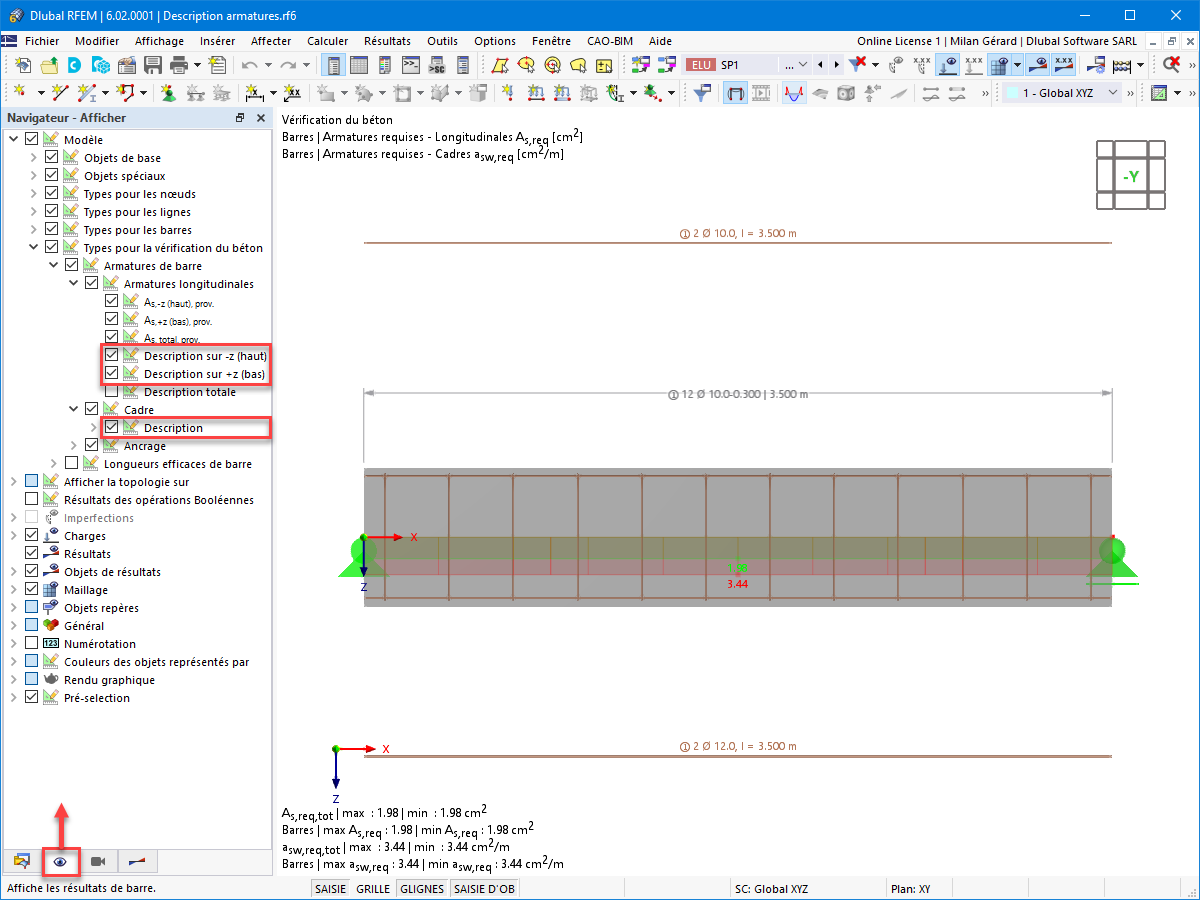Viewport: 1200px width, 900px height.
Task: Activate the undo icon
Action: (250, 63)
